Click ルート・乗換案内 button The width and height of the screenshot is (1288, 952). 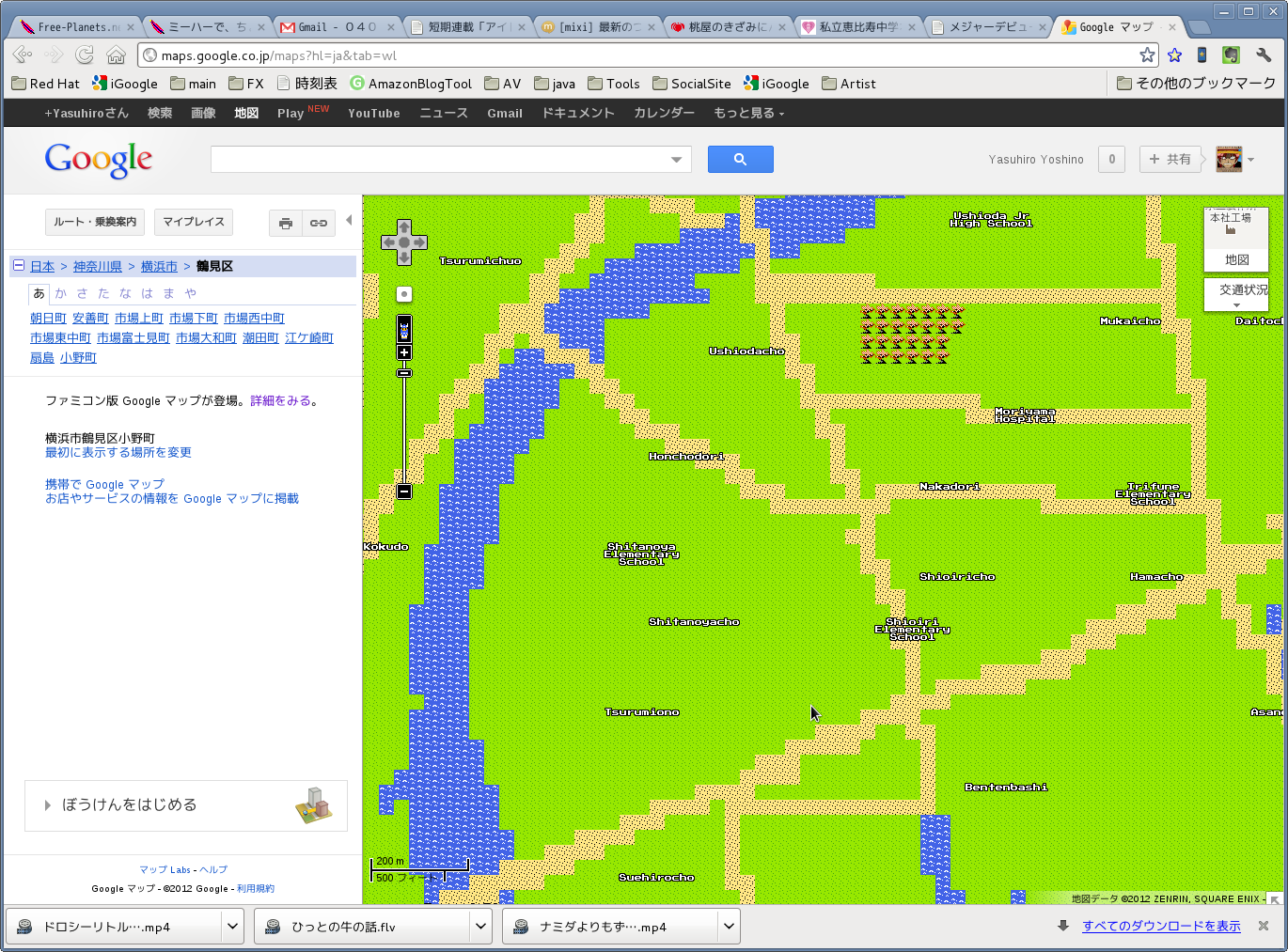[95, 223]
